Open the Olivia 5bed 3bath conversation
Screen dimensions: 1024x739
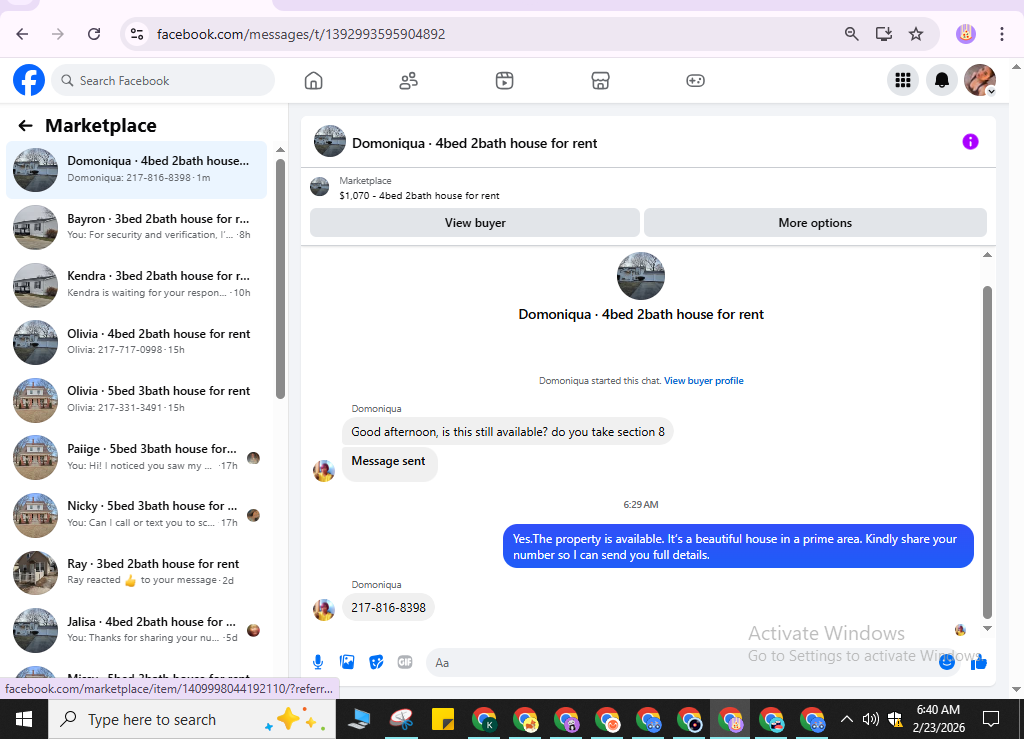pos(136,399)
